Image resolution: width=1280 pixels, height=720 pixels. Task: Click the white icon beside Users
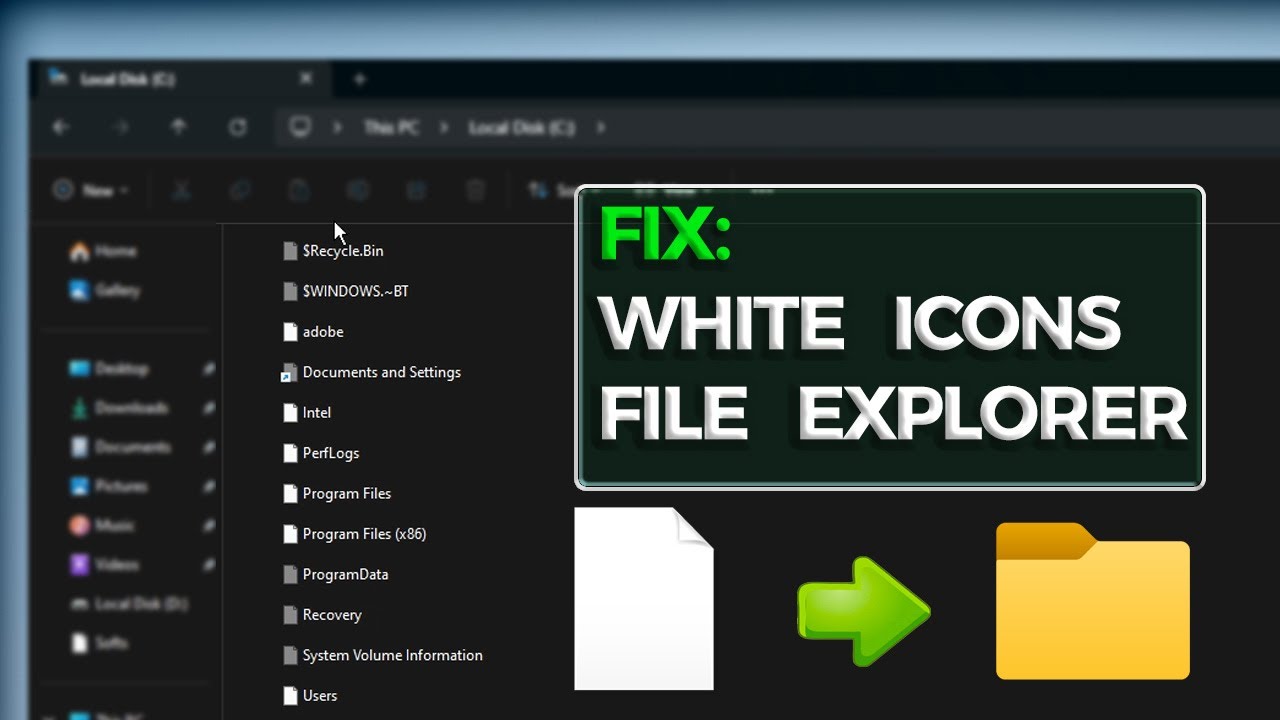click(x=290, y=696)
